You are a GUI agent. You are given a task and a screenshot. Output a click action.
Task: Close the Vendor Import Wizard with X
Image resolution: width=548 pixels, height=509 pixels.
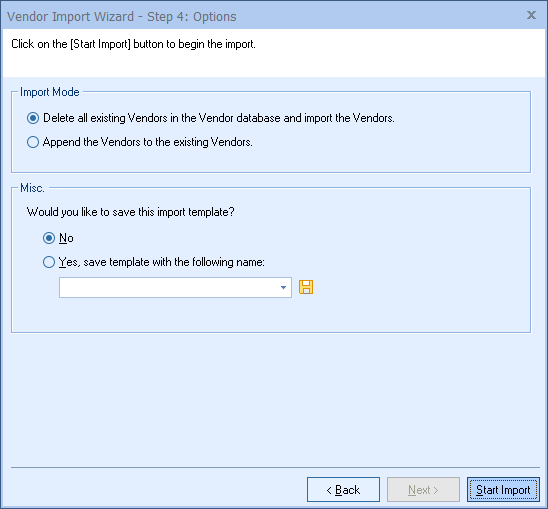[531, 15]
